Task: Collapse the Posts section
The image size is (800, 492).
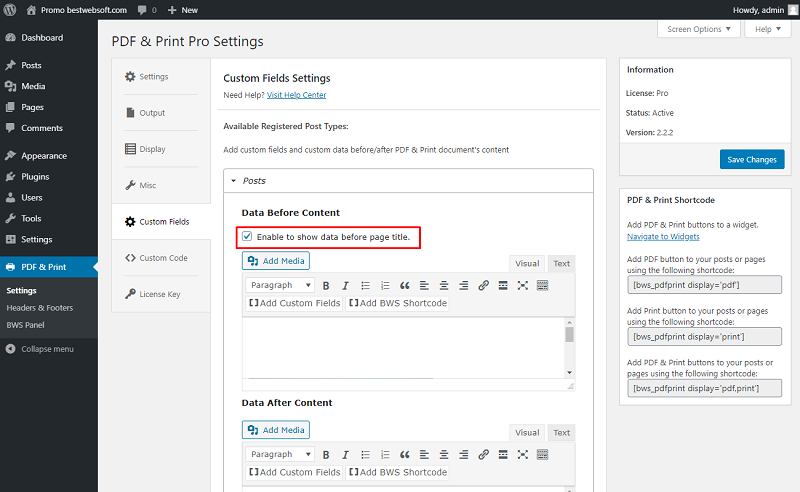Action: (x=408, y=181)
